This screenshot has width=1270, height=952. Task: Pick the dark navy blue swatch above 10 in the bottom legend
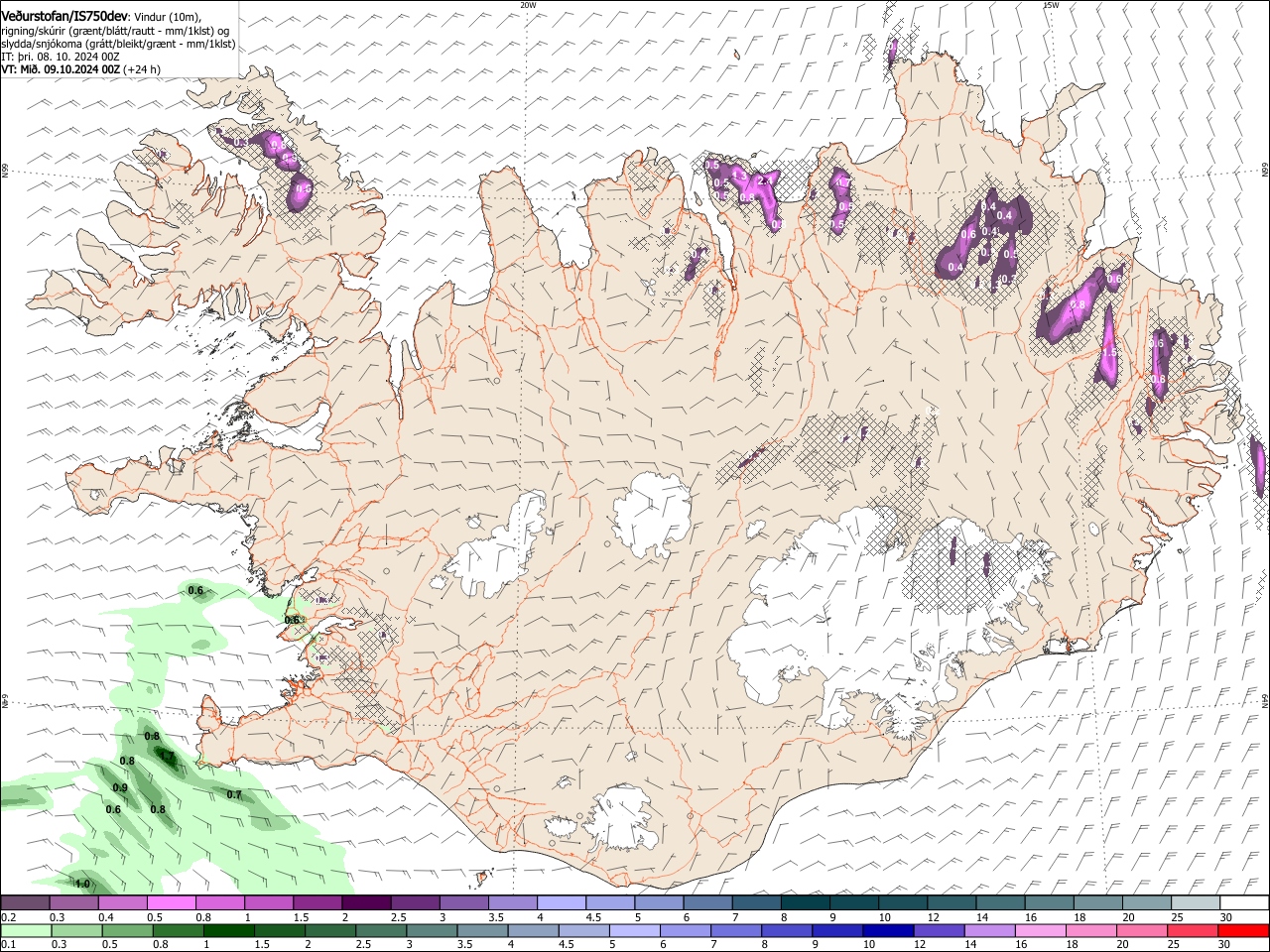pos(887,930)
